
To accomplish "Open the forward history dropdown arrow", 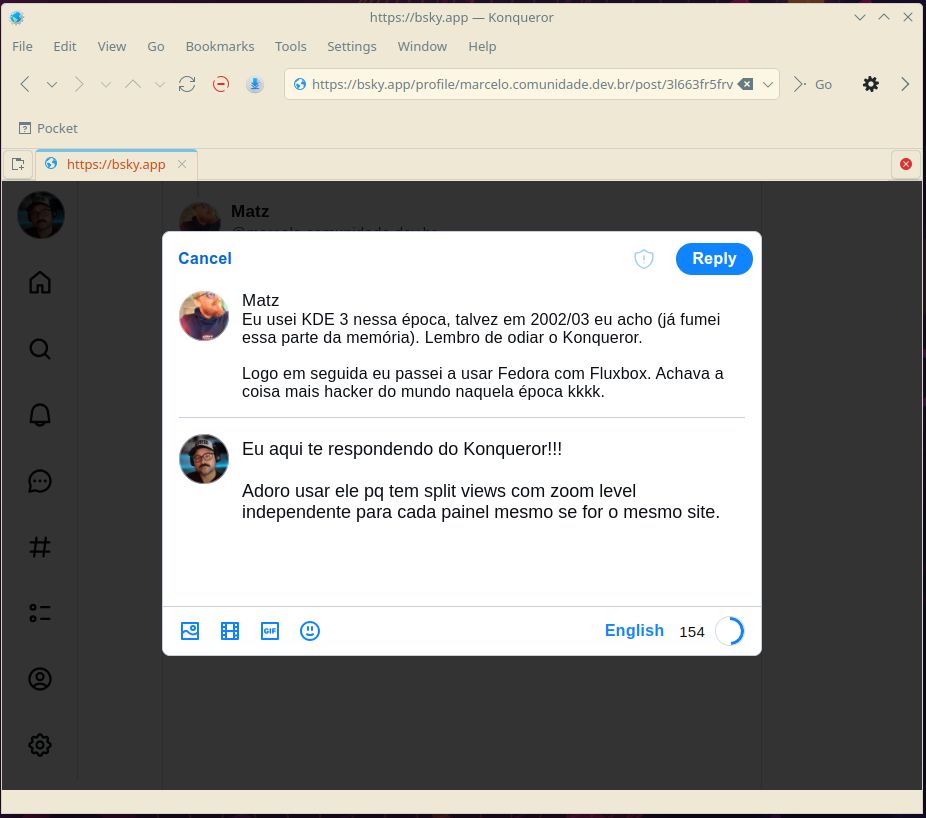I will point(106,84).
